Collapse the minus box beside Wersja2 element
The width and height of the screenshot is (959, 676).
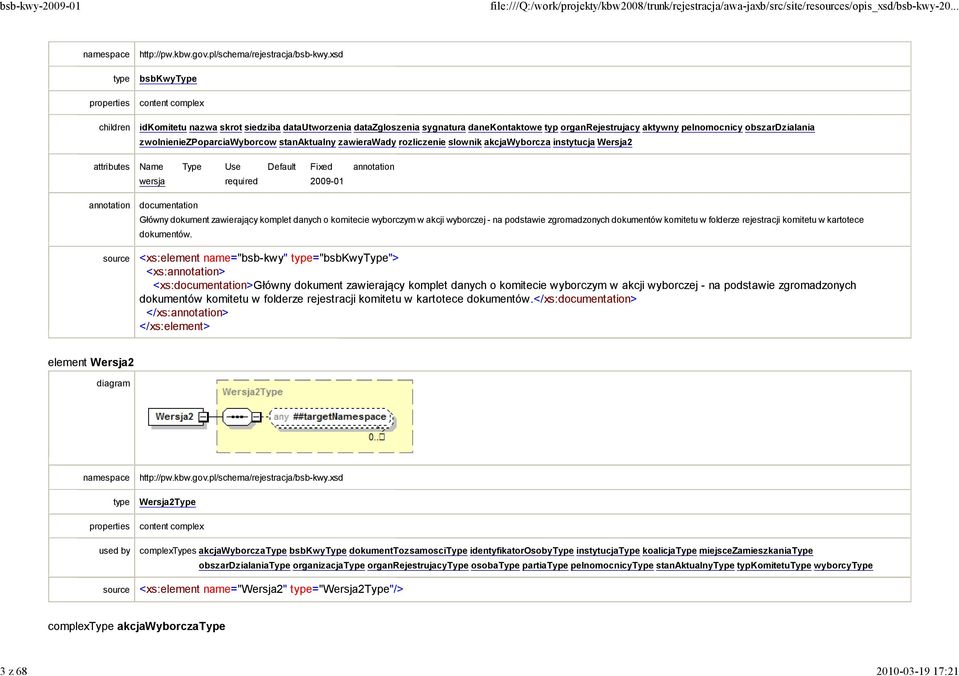(x=203, y=417)
